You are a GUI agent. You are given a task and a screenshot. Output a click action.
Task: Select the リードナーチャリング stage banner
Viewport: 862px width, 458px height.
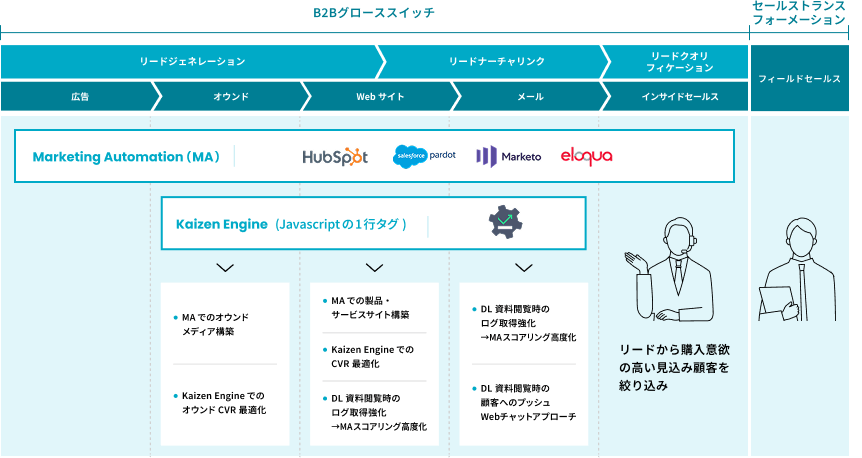pyautogui.click(x=496, y=62)
